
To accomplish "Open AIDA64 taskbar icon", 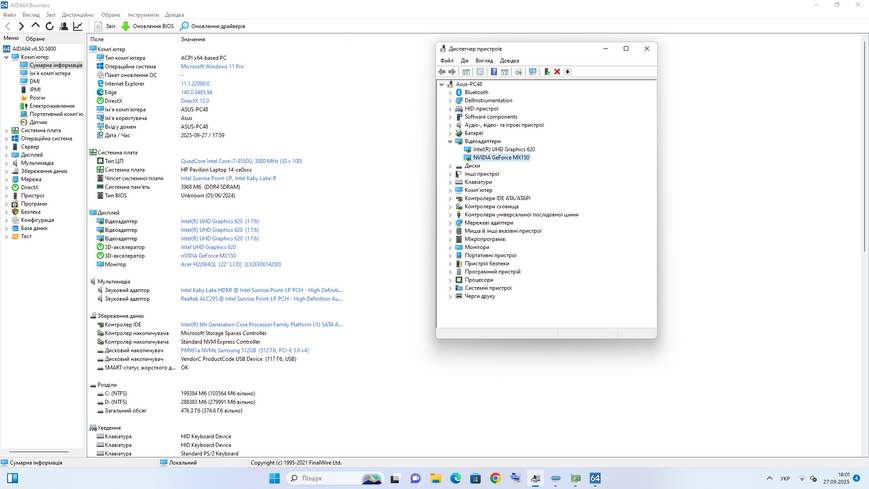I will click(595, 478).
